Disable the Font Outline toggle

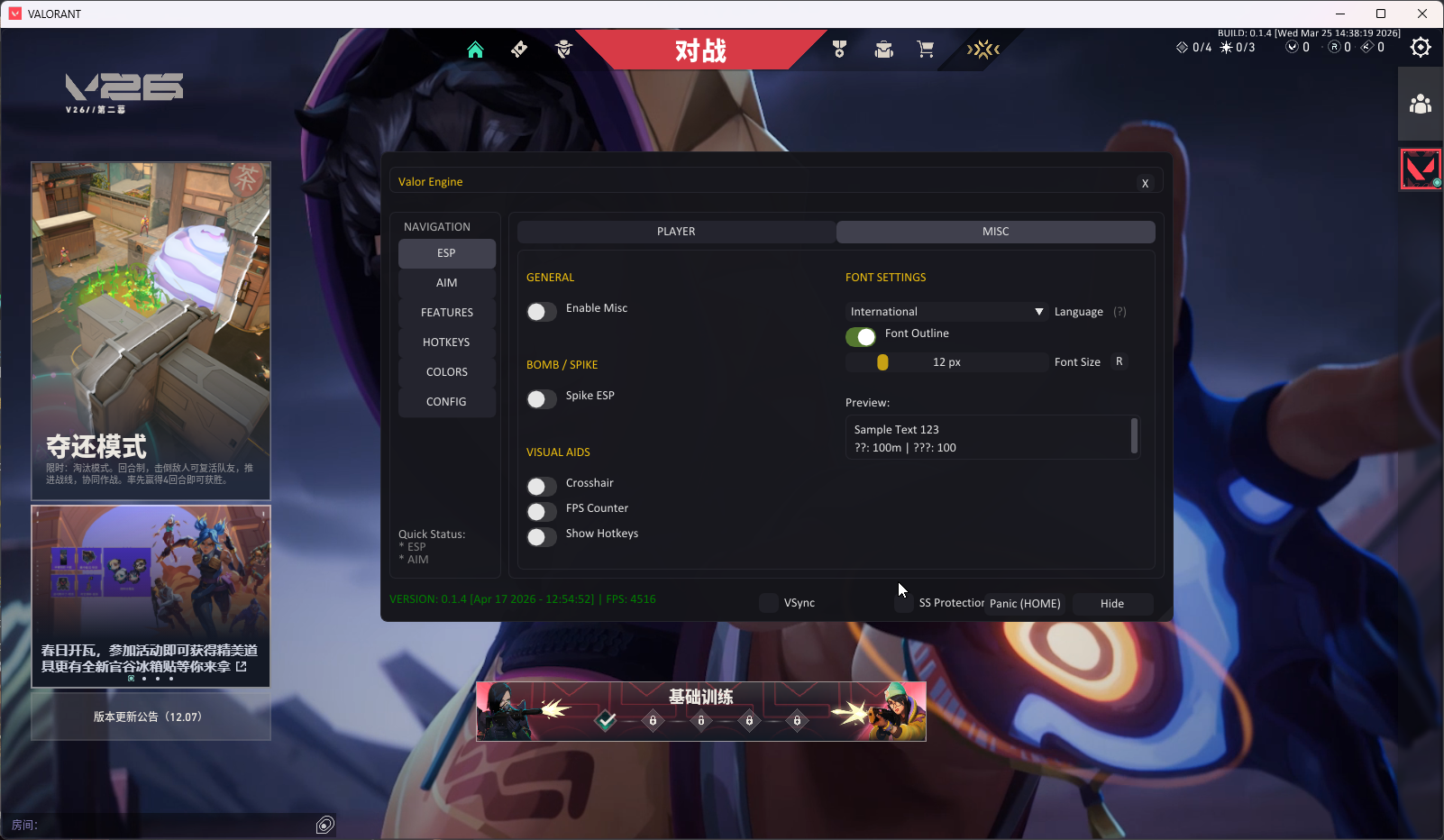tap(860, 337)
